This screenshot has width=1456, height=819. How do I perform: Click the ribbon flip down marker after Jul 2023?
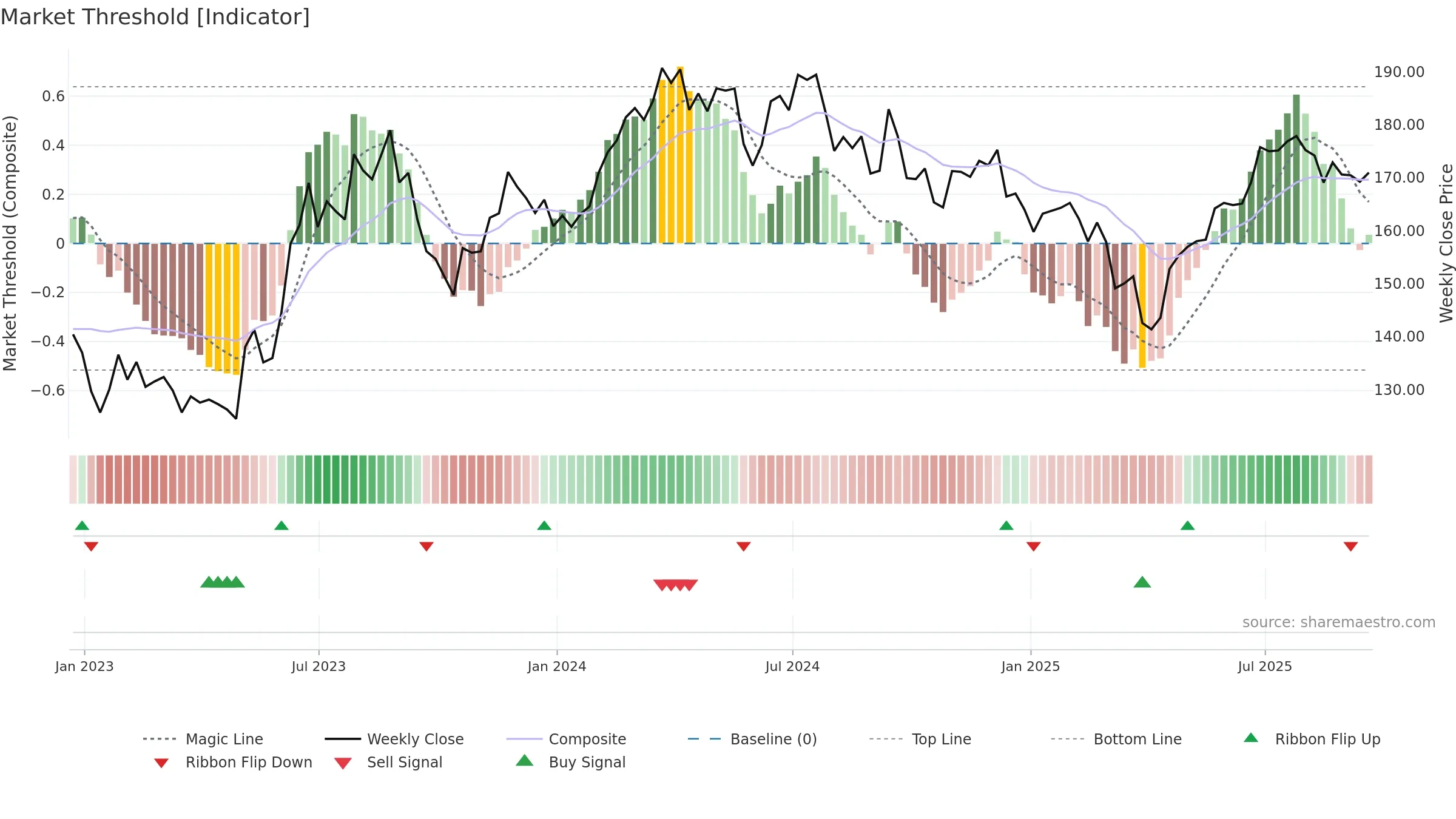coord(426,547)
